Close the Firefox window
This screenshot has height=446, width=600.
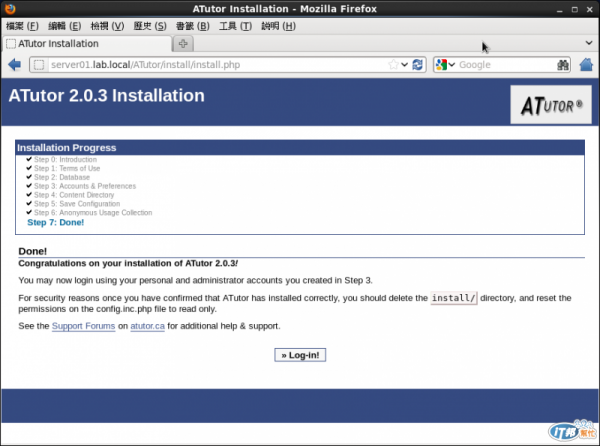590,10
